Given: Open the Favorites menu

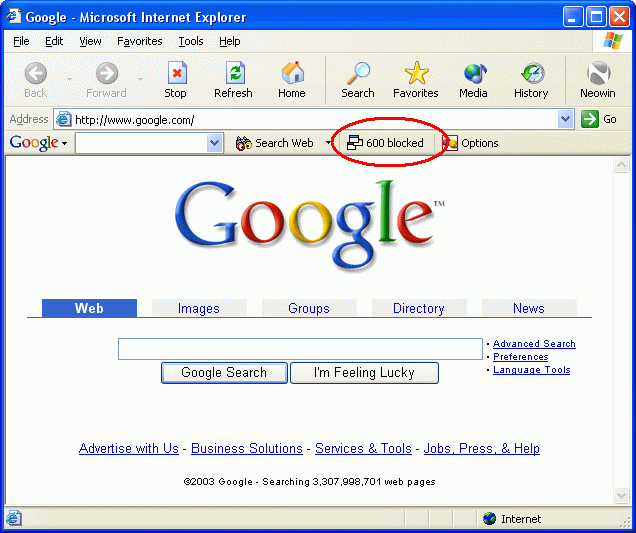Looking at the screenshot, I should pyautogui.click(x=140, y=41).
